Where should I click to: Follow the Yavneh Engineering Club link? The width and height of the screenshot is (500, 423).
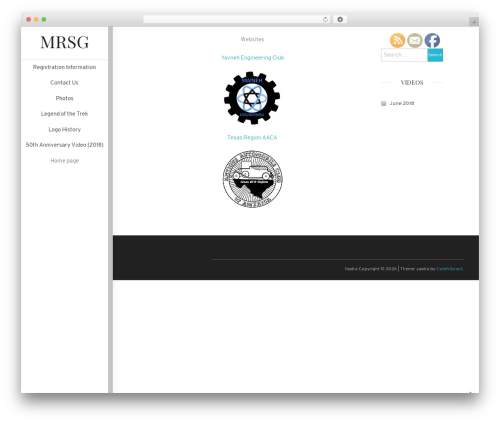[x=252, y=58]
